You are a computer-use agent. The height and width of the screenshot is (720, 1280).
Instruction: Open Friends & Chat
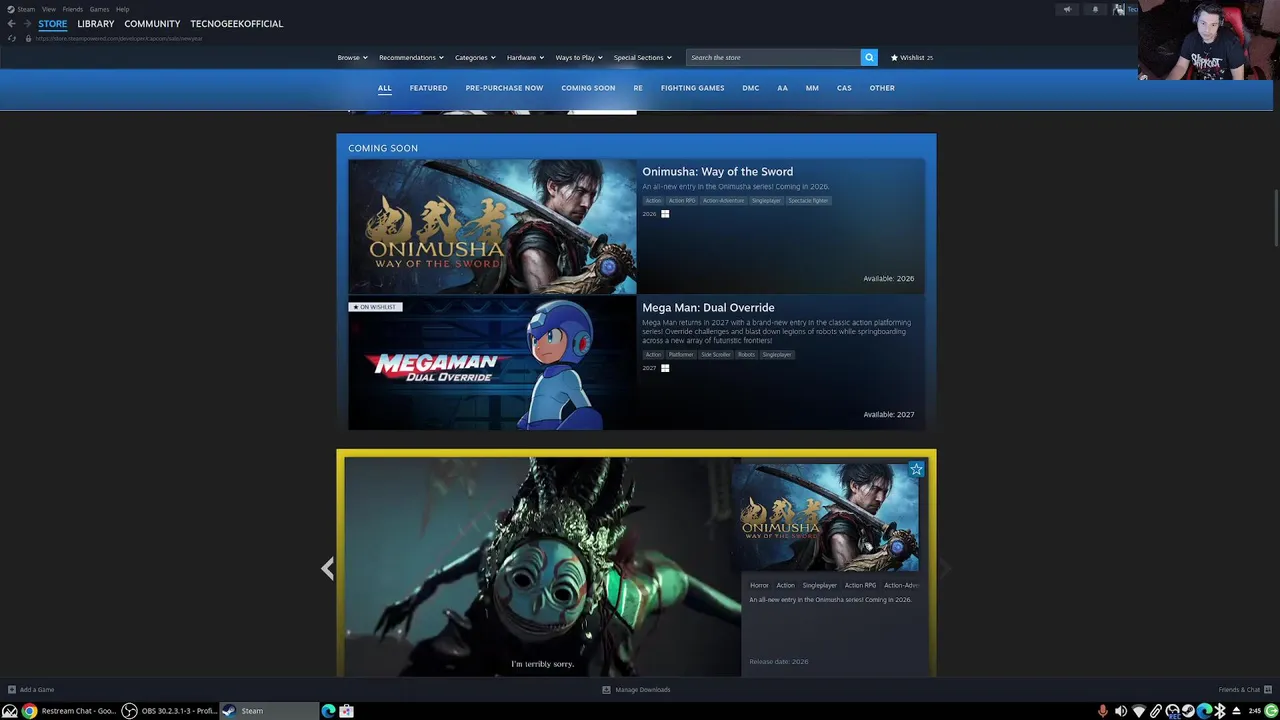coord(1244,689)
